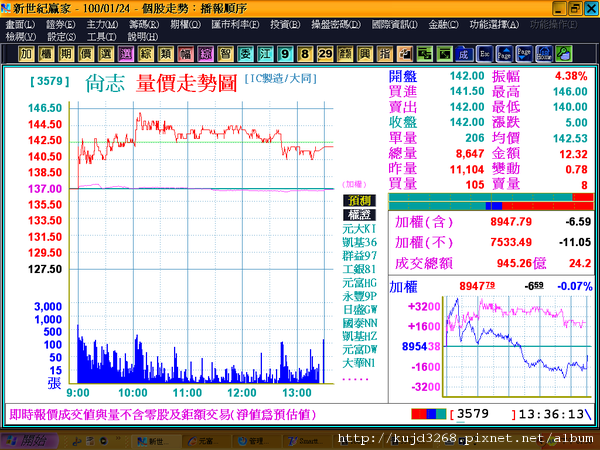The width and height of the screenshot is (600, 450).
Task: Select the 群益97 warrant link
Action: [x=359, y=256]
